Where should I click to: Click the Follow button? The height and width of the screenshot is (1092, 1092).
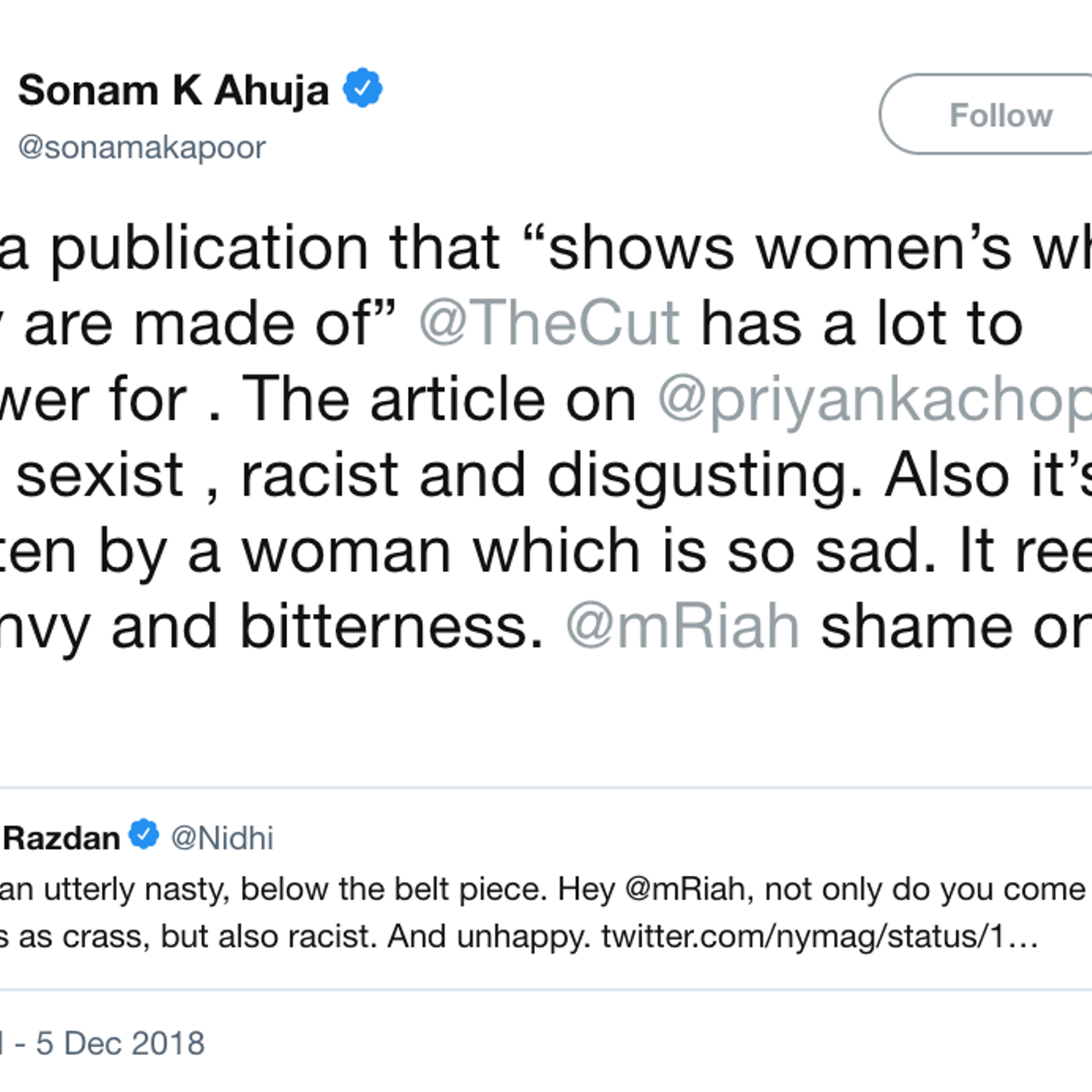coord(1000,115)
